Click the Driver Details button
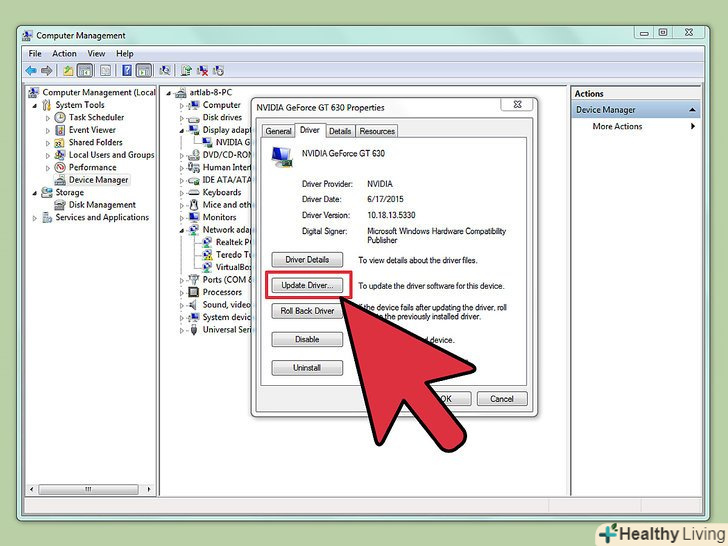 (x=307, y=260)
